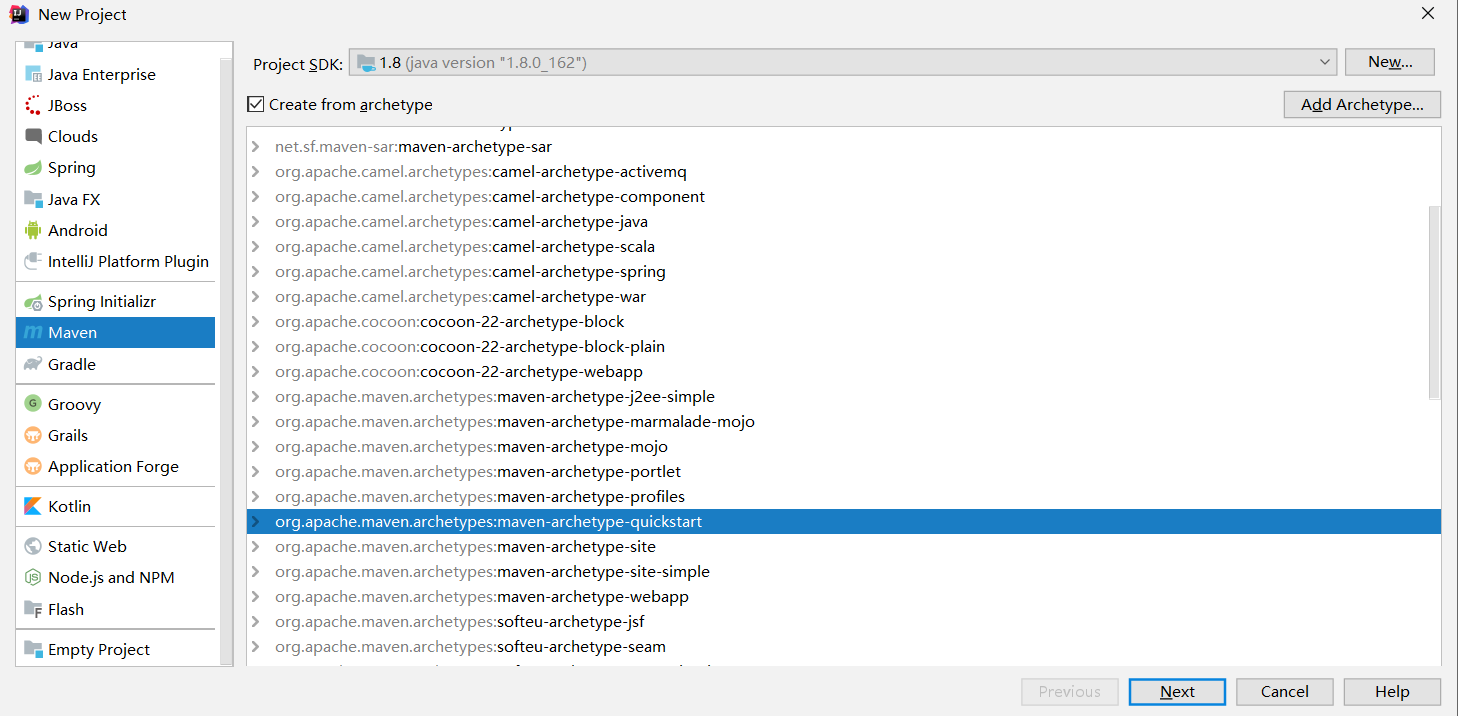Expand maven-archetype-j2ee-simple node
The image size is (1458, 716).
(x=256, y=397)
